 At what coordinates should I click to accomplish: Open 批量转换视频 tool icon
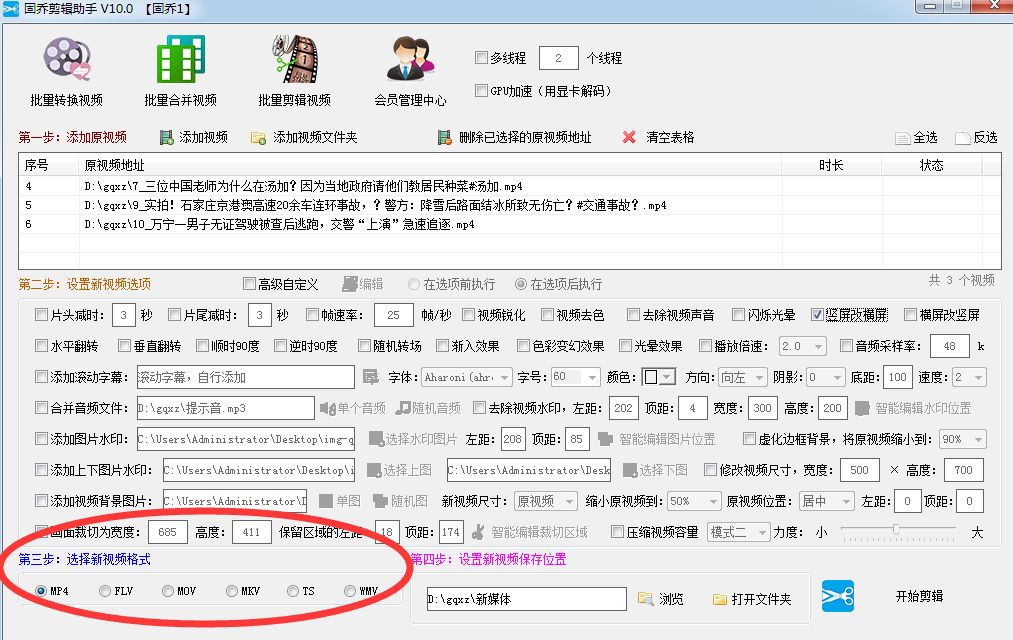[67, 59]
